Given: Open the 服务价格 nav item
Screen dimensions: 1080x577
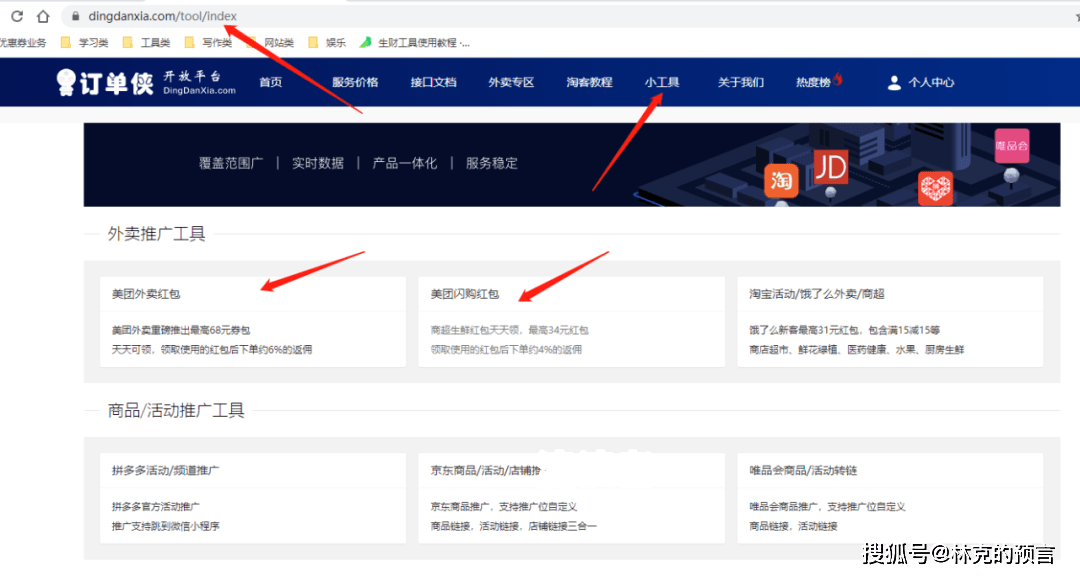Looking at the screenshot, I should [x=355, y=82].
